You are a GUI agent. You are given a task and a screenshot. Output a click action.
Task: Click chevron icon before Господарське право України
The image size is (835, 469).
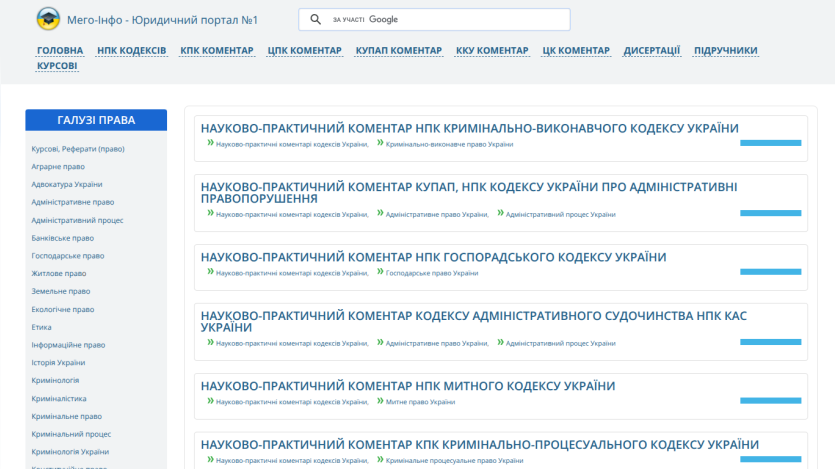(380, 272)
